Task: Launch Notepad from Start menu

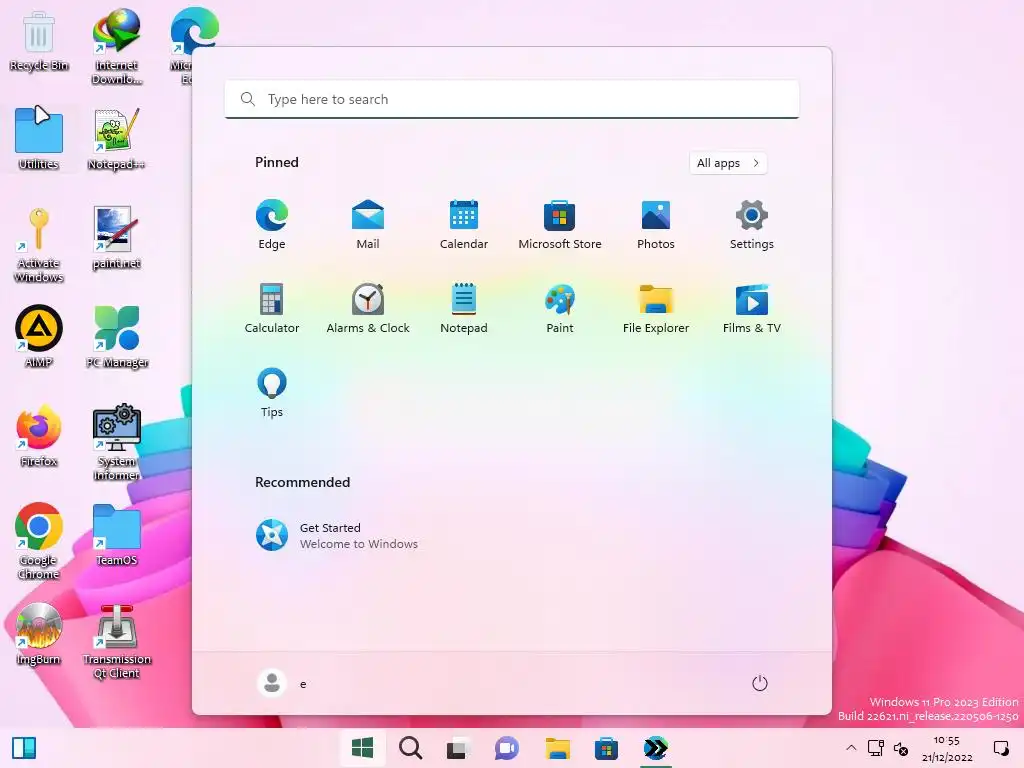Action: tap(464, 308)
